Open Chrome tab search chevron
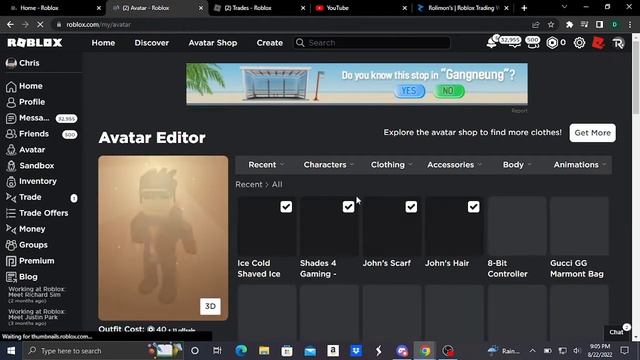The image size is (640, 360). point(564,7)
